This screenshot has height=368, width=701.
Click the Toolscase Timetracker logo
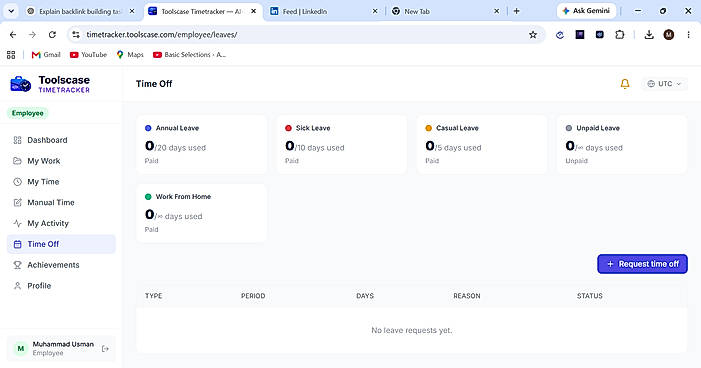50,84
